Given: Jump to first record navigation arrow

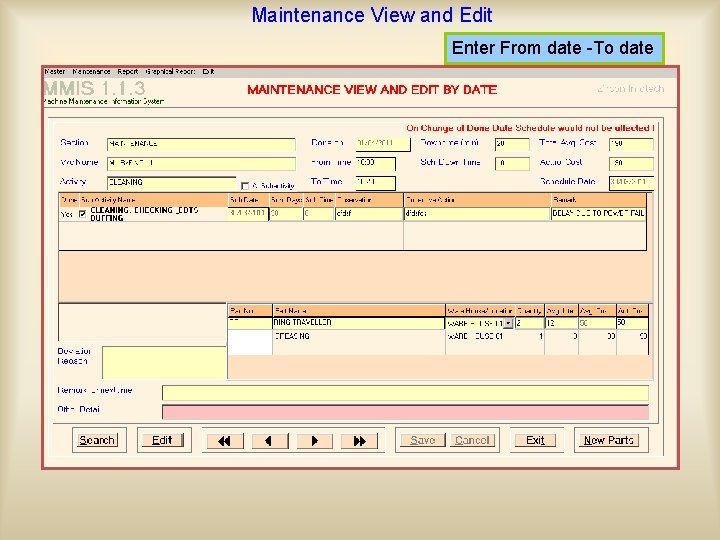Looking at the screenshot, I should coord(225,441).
